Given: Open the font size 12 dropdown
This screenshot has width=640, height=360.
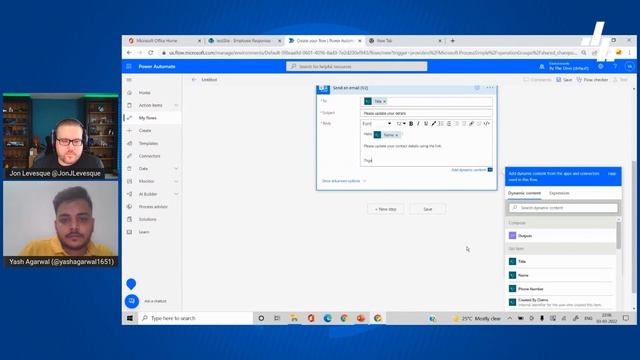Looking at the screenshot, I should tap(401, 124).
